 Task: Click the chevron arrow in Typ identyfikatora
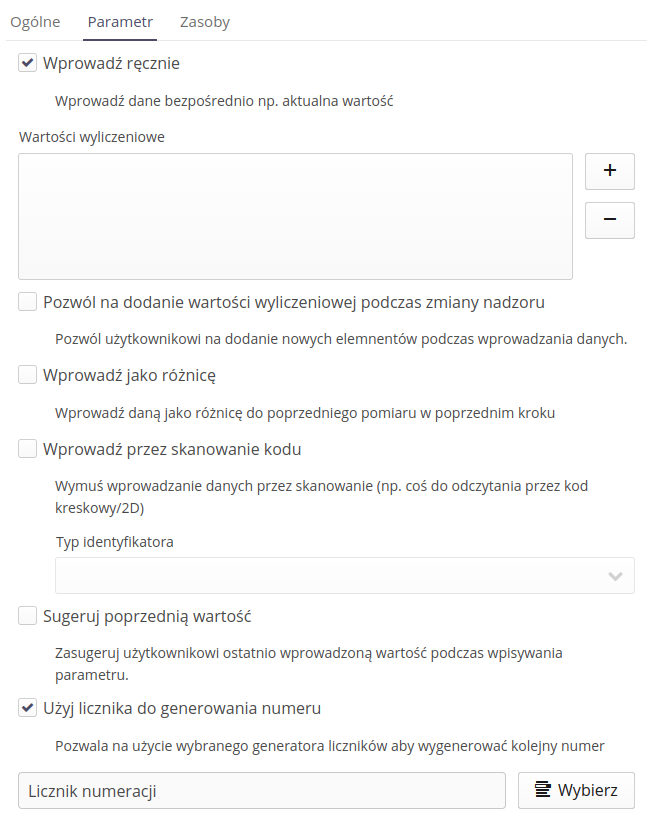[616, 576]
